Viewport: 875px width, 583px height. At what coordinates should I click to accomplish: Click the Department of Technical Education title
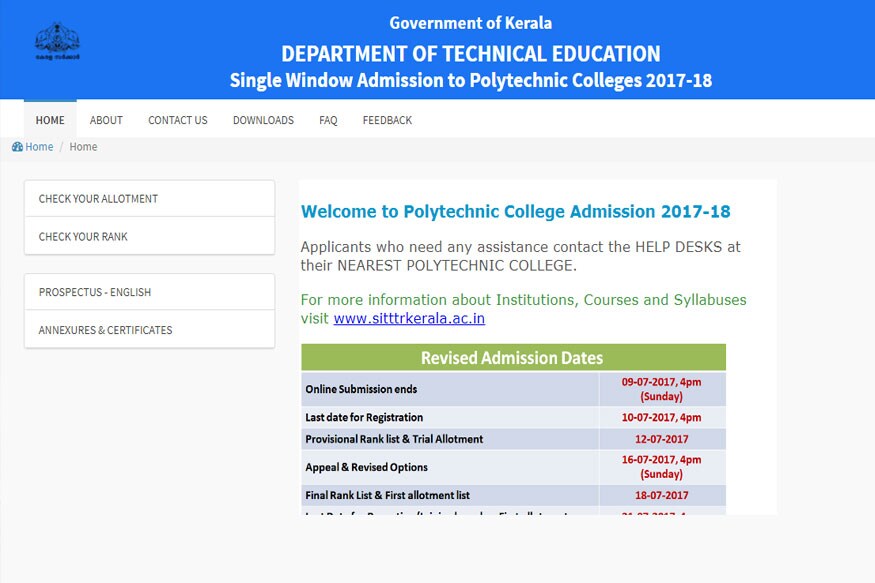[x=470, y=54]
